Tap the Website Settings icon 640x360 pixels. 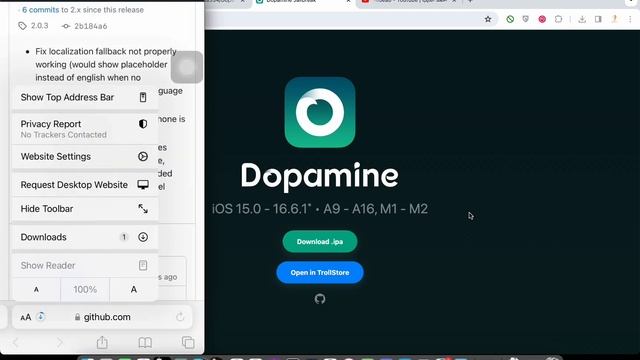click(x=143, y=156)
